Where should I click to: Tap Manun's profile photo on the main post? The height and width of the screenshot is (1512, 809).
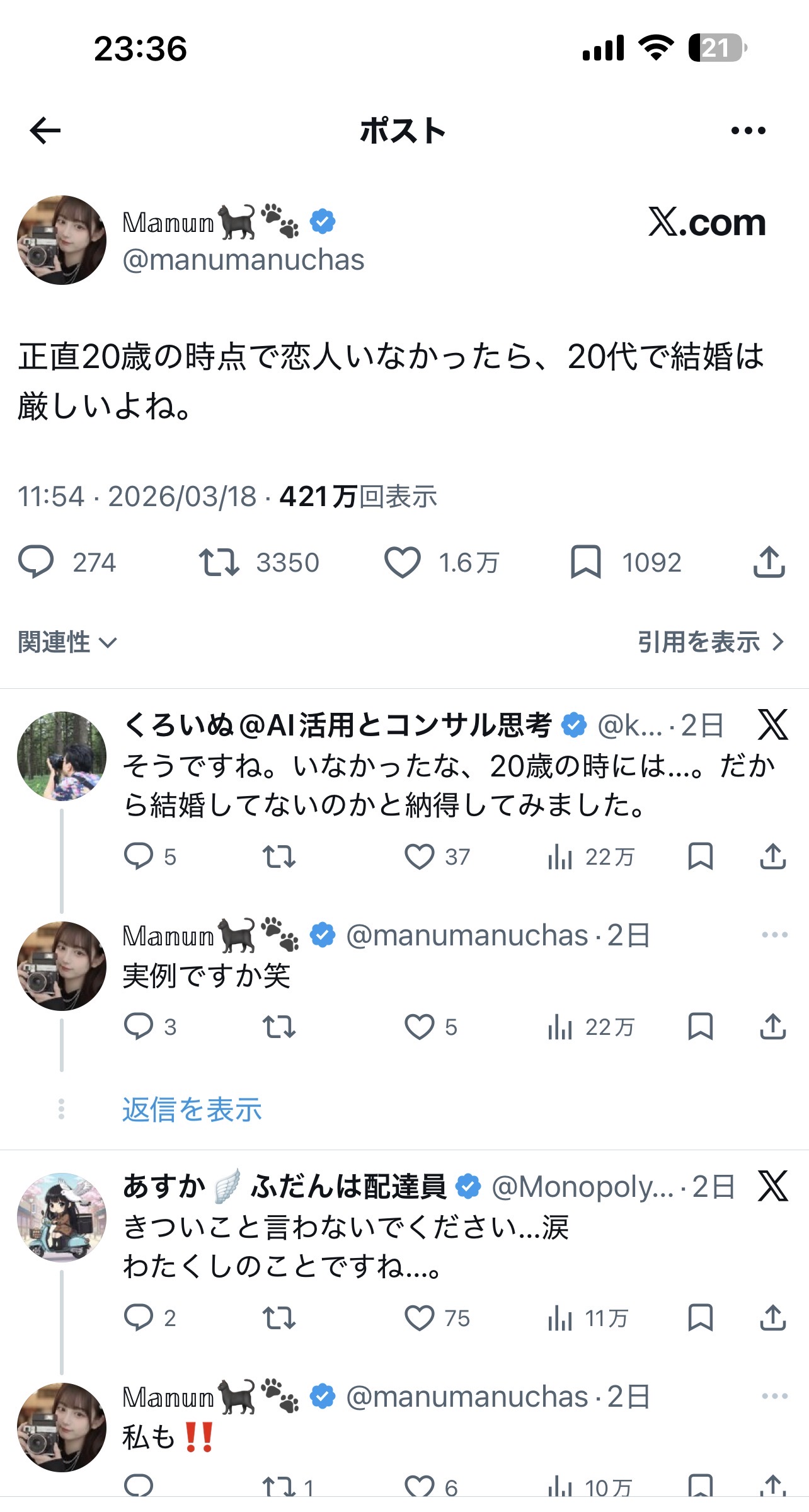(62, 240)
